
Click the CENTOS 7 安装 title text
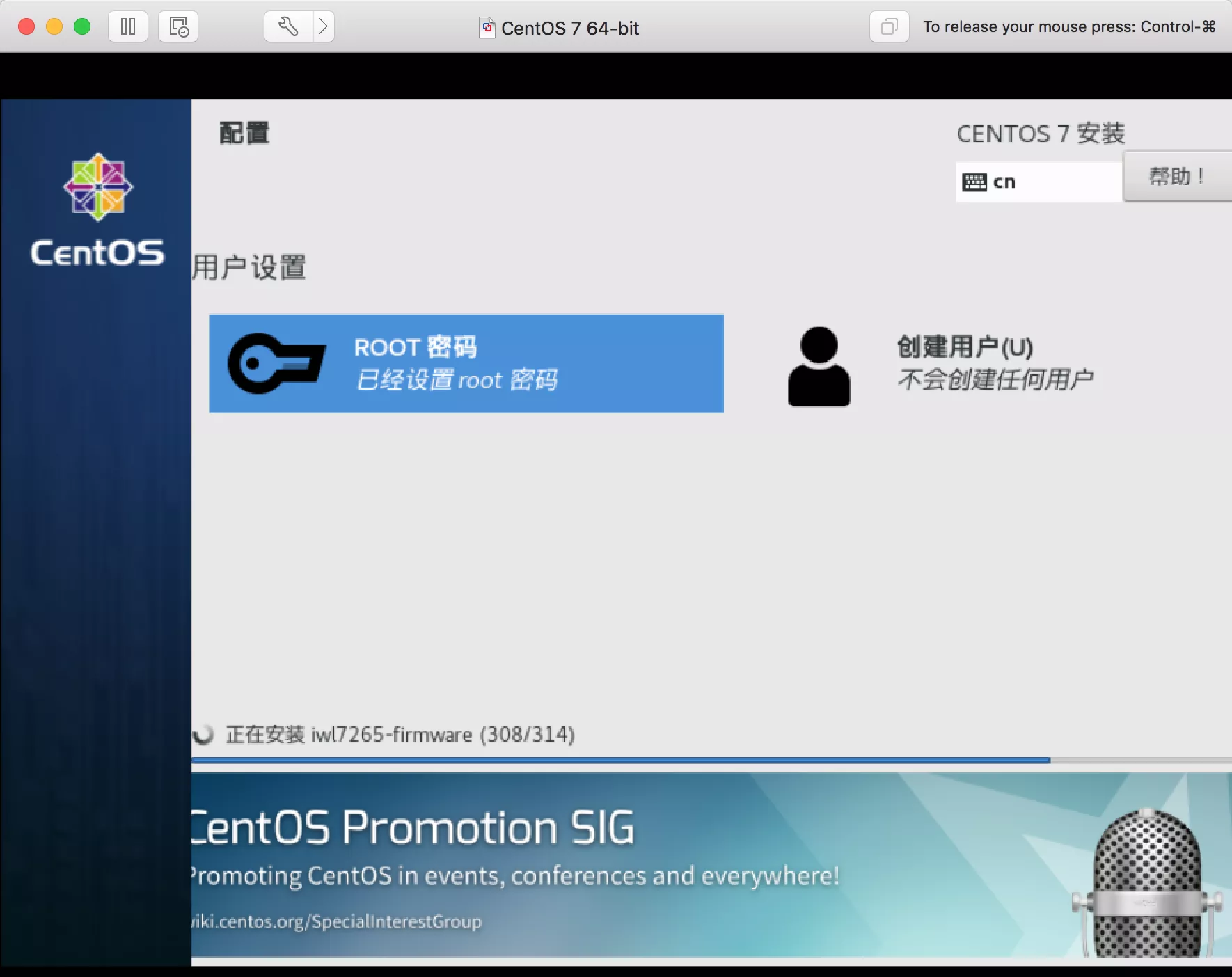pos(1041,134)
